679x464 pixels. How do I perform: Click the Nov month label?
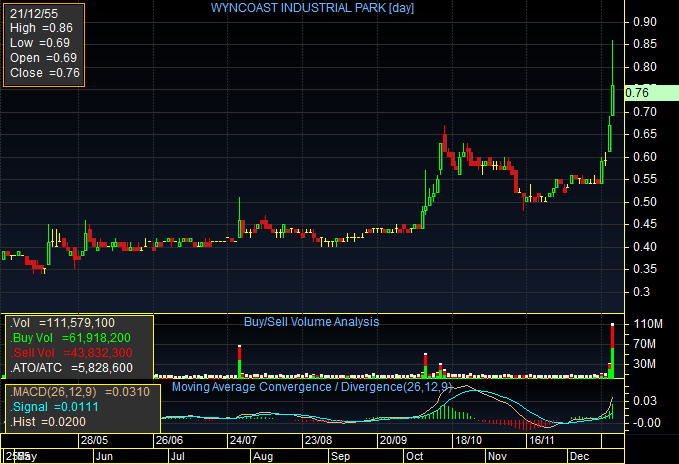pyautogui.click(x=497, y=456)
